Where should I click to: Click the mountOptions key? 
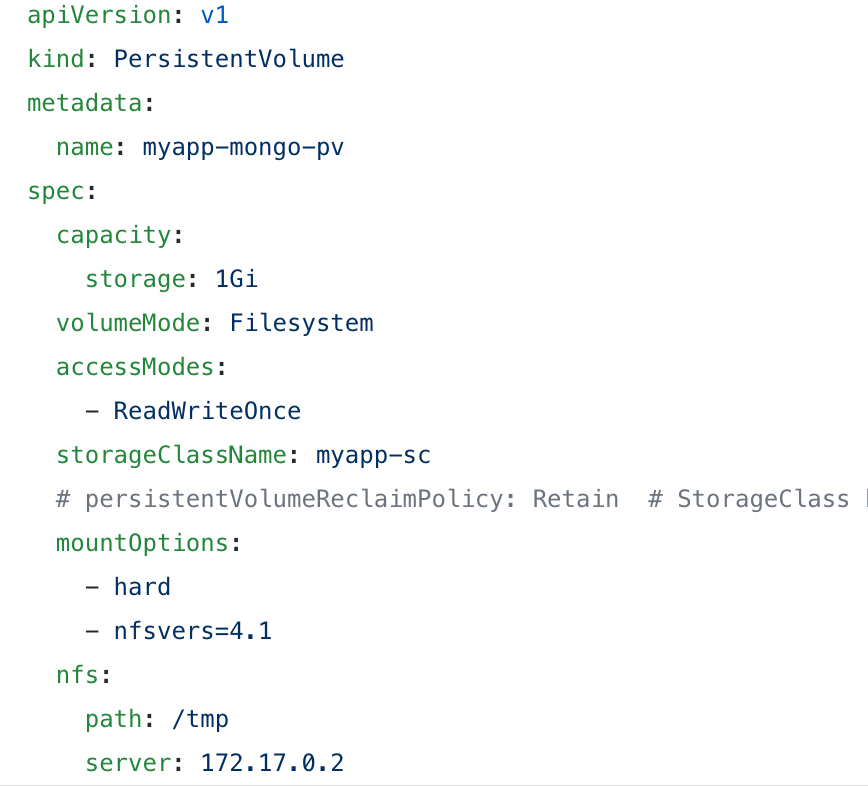point(142,543)
